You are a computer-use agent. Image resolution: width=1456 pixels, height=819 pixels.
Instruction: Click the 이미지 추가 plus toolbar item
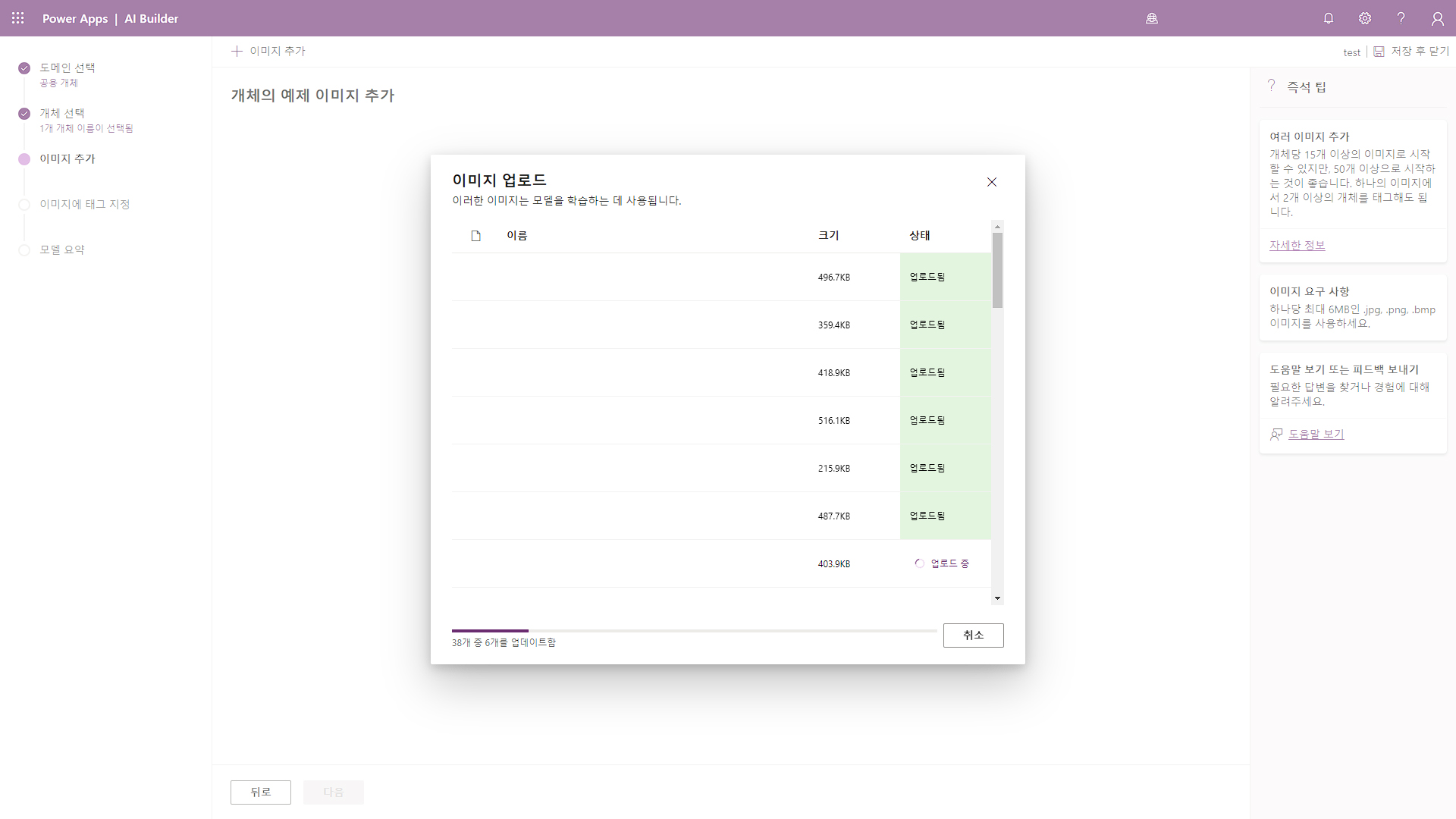(268, 51)
